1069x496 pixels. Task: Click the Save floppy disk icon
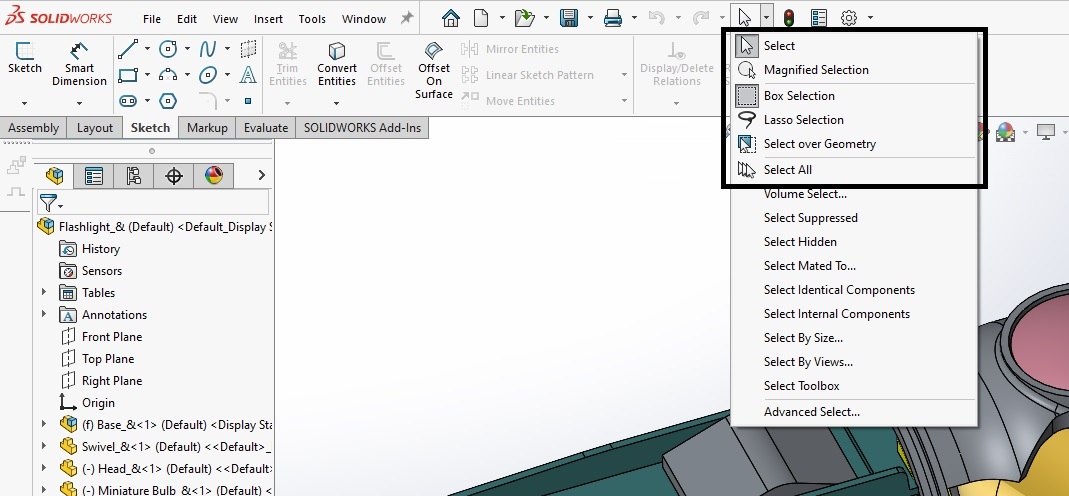coord(569,18)
